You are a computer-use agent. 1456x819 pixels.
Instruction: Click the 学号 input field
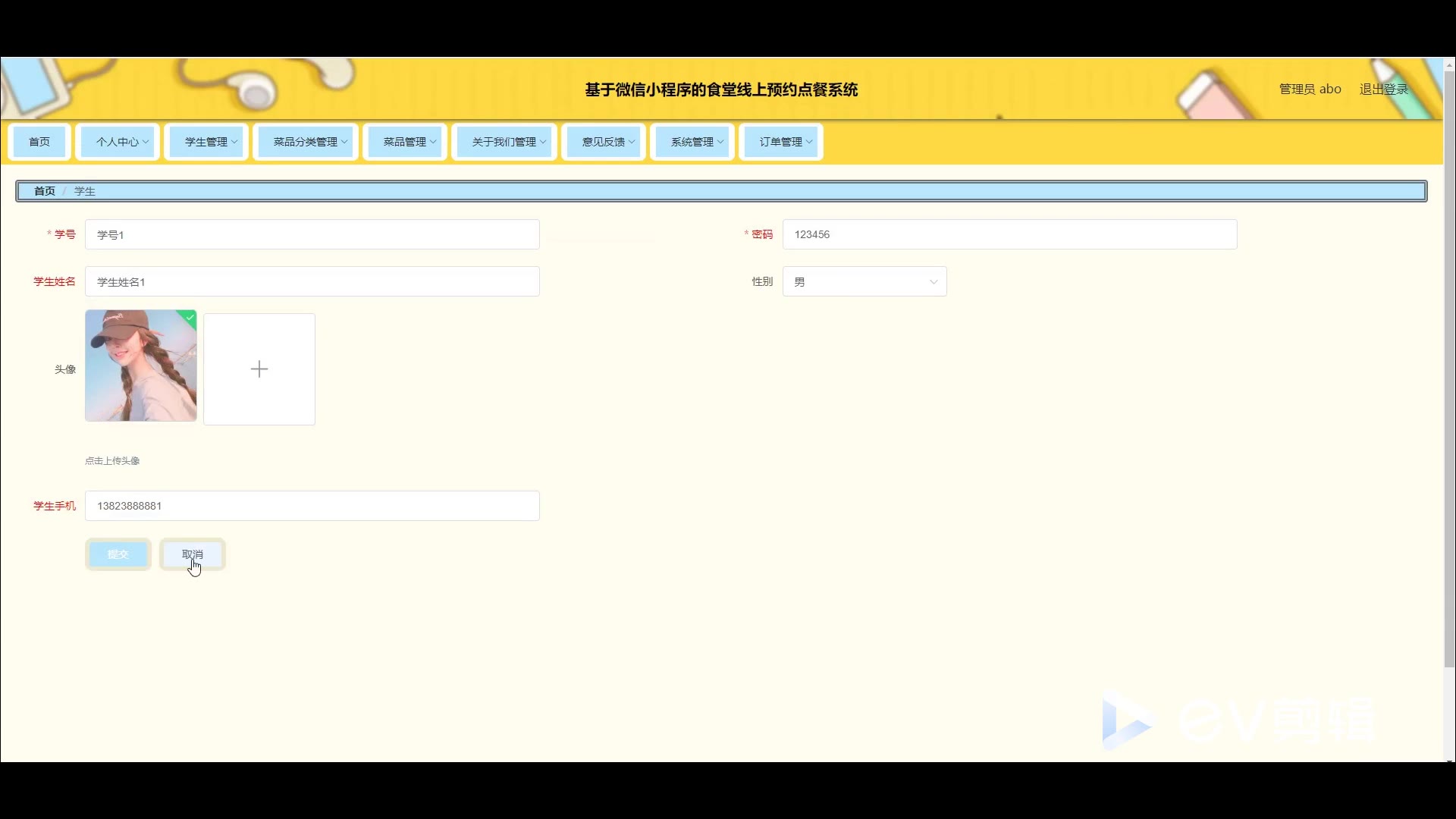[x=312, y=234]
